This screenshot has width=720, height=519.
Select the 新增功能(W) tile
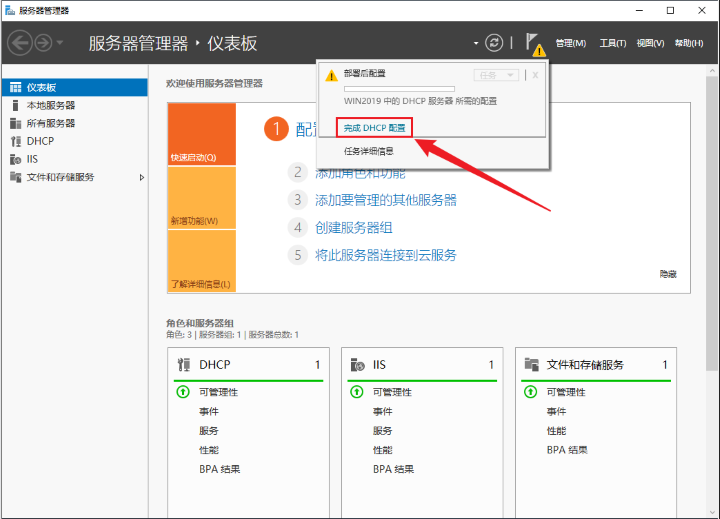point(202,197)
